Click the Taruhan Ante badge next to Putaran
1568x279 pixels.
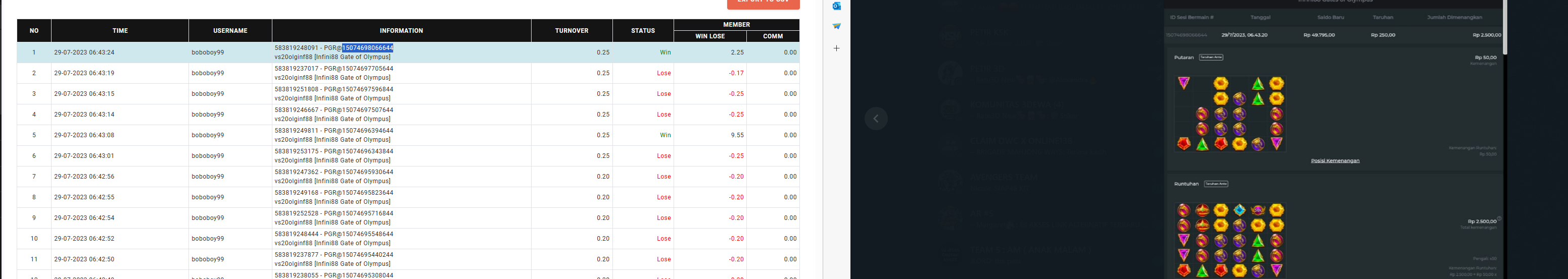1211,57
